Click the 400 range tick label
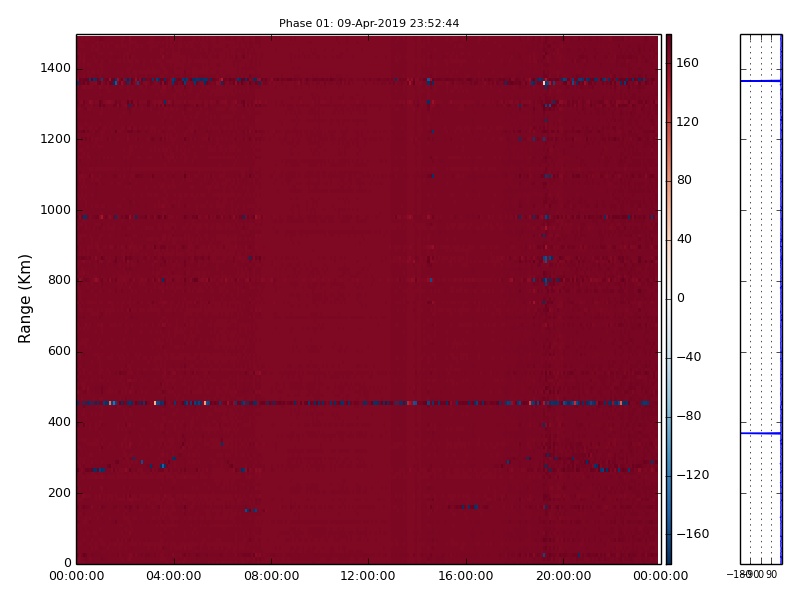The height and width of the screenshot is (600, 800). [59, 422]
